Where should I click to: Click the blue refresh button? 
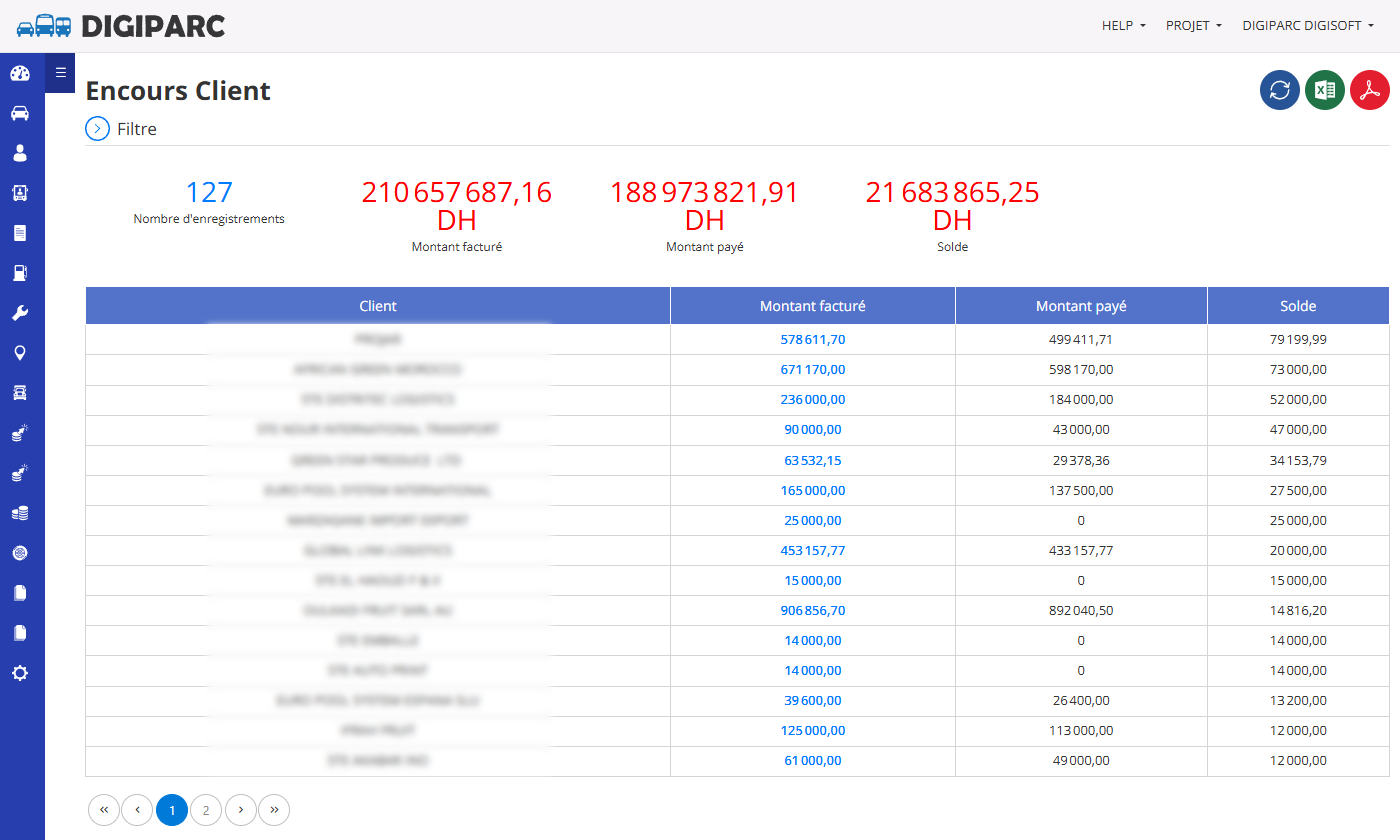(1280, 90)
